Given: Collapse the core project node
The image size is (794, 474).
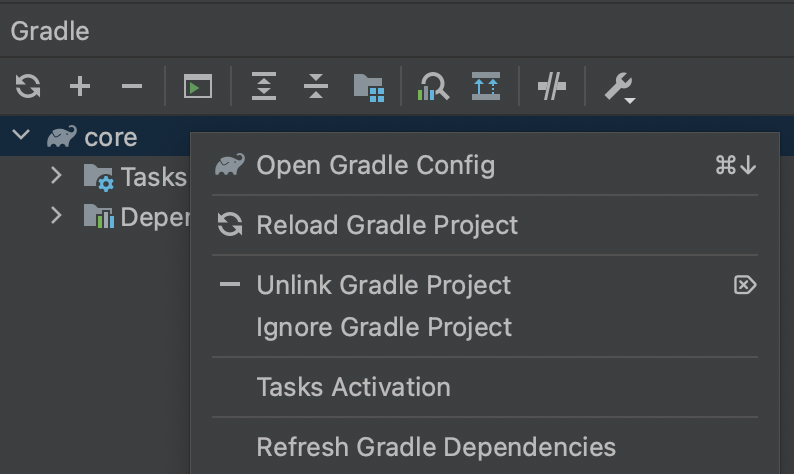Looking at the screenshot, I should point(21,135).
